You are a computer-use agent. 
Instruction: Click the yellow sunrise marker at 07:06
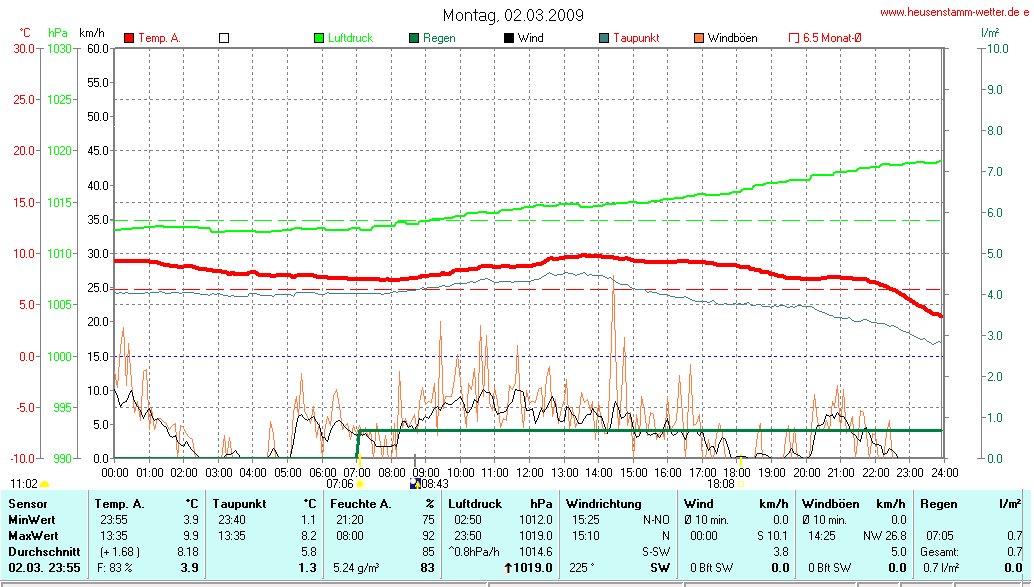(x=360, y=485)
